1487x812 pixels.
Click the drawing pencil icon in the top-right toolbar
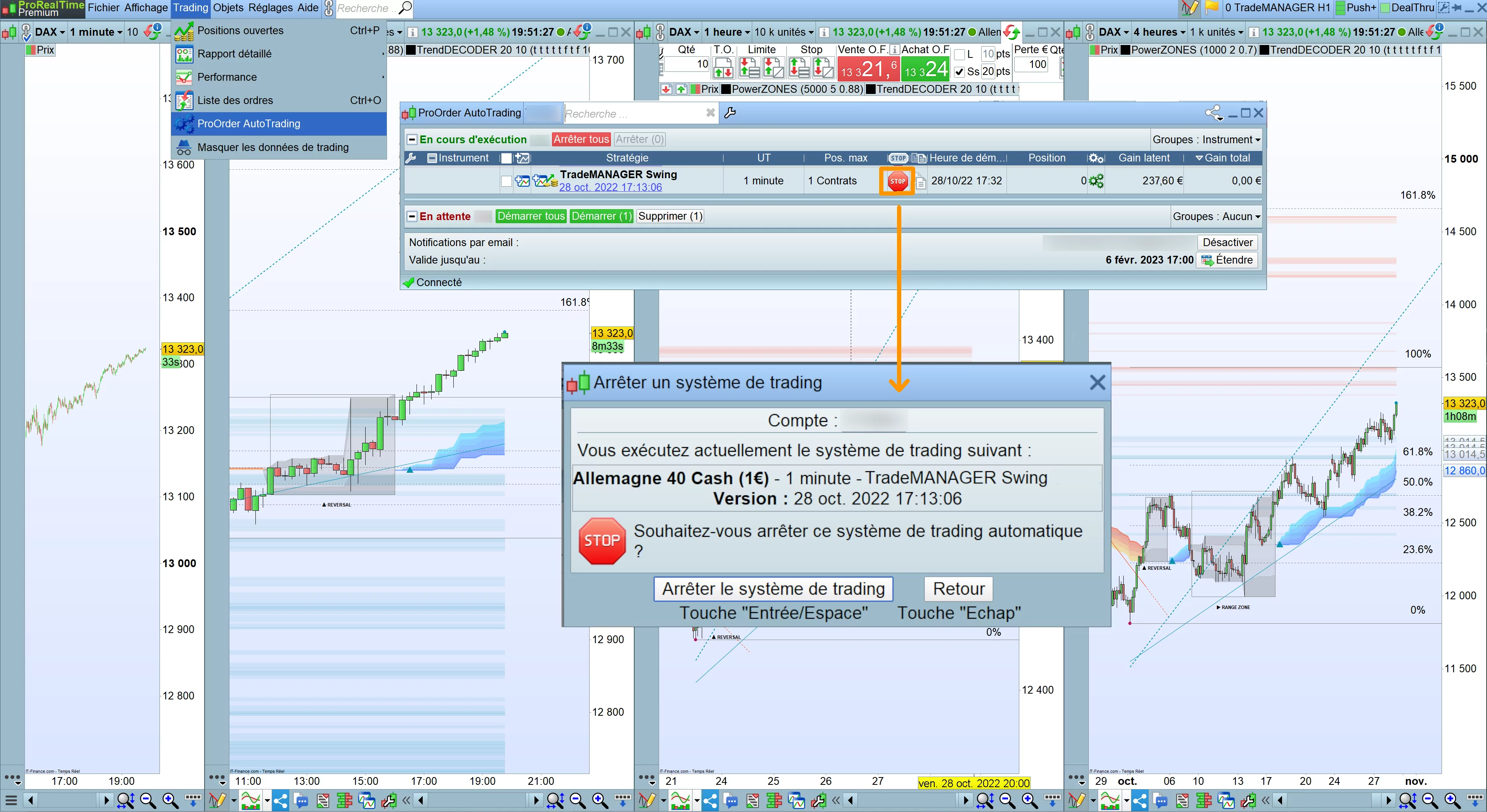(1189, 8)
